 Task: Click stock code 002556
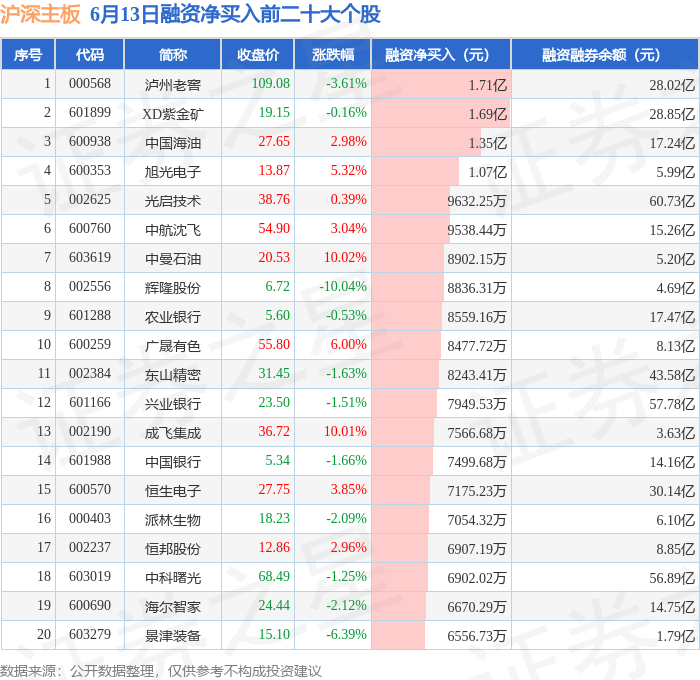coord(90,287)
